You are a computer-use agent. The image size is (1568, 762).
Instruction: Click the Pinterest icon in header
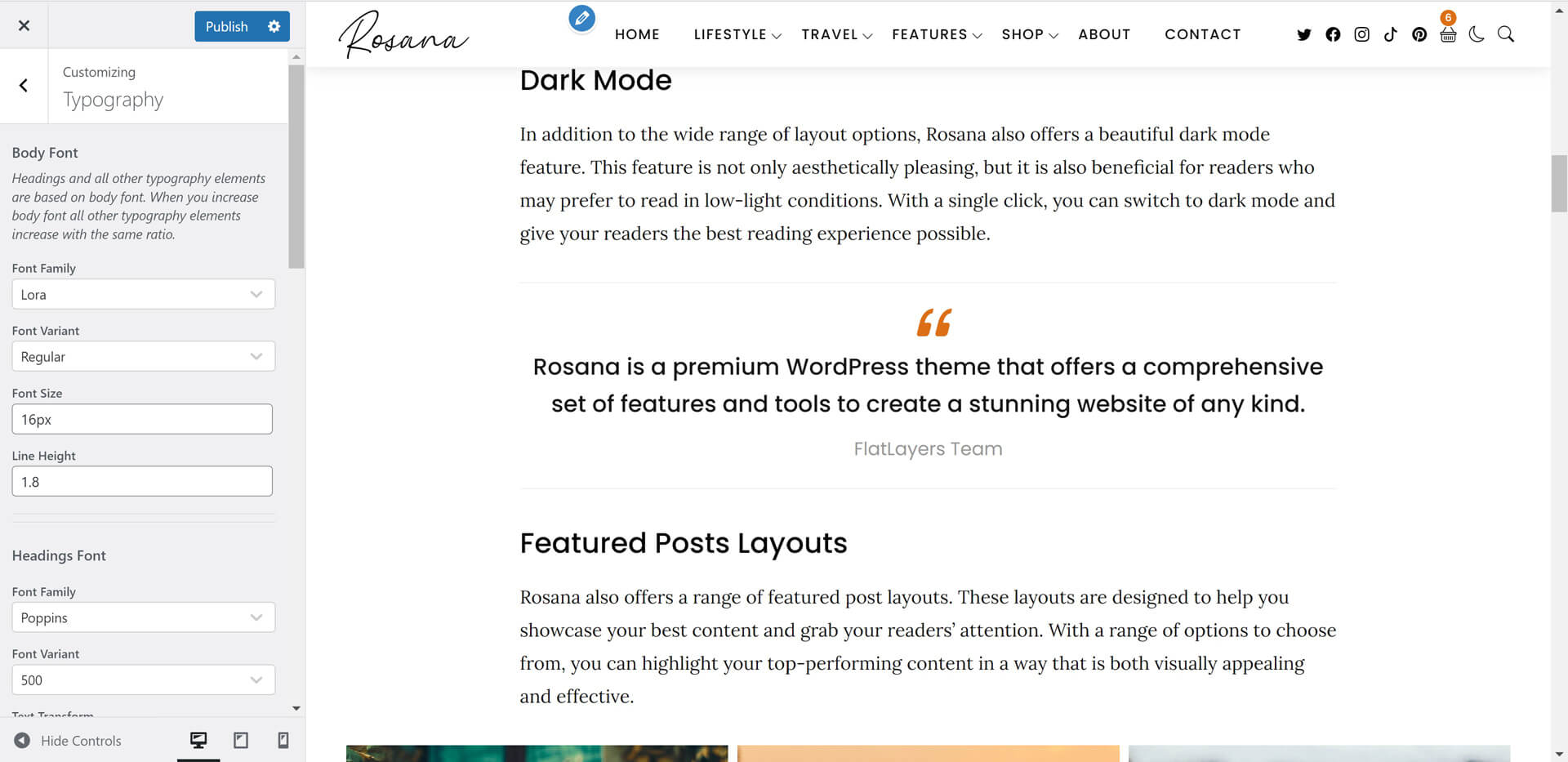coord(1419,34)
